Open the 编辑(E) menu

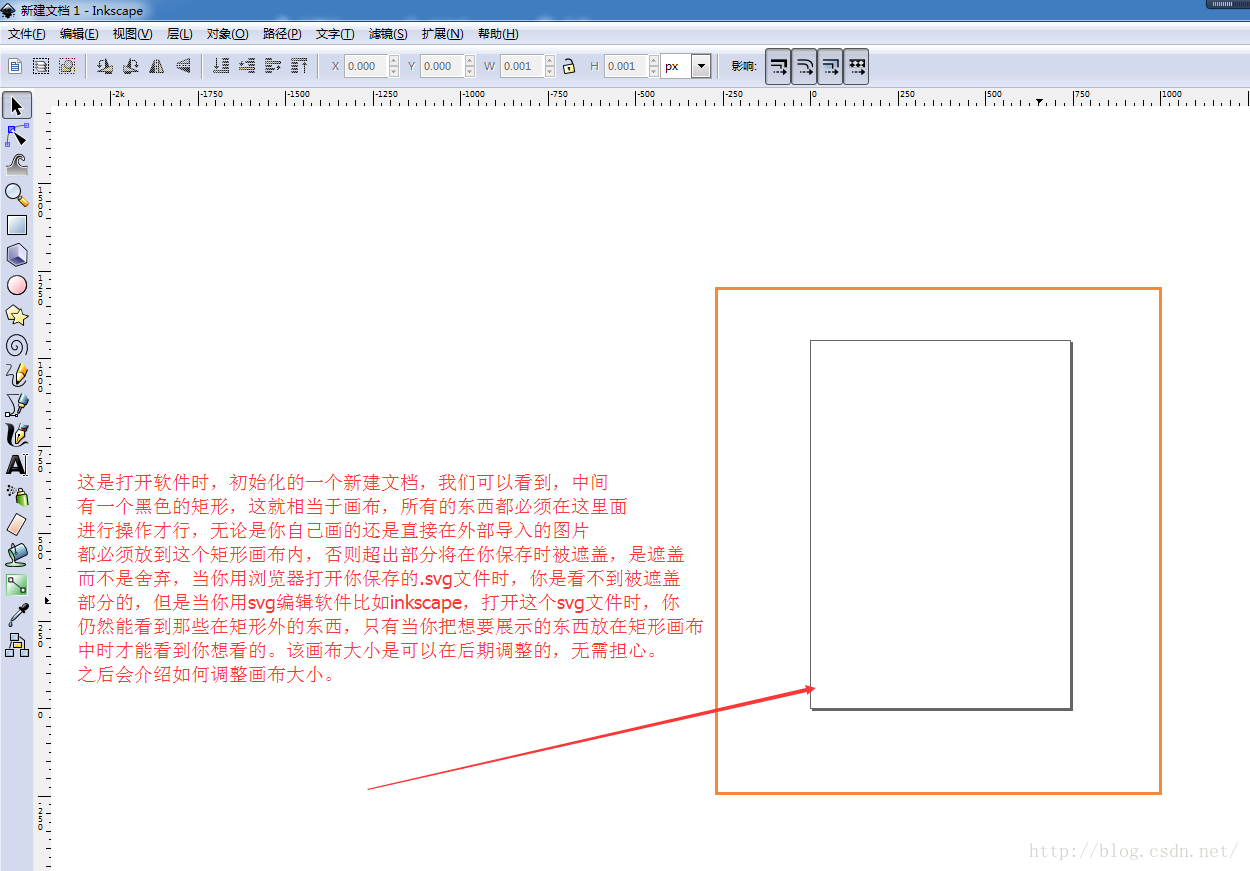point(79,34)
